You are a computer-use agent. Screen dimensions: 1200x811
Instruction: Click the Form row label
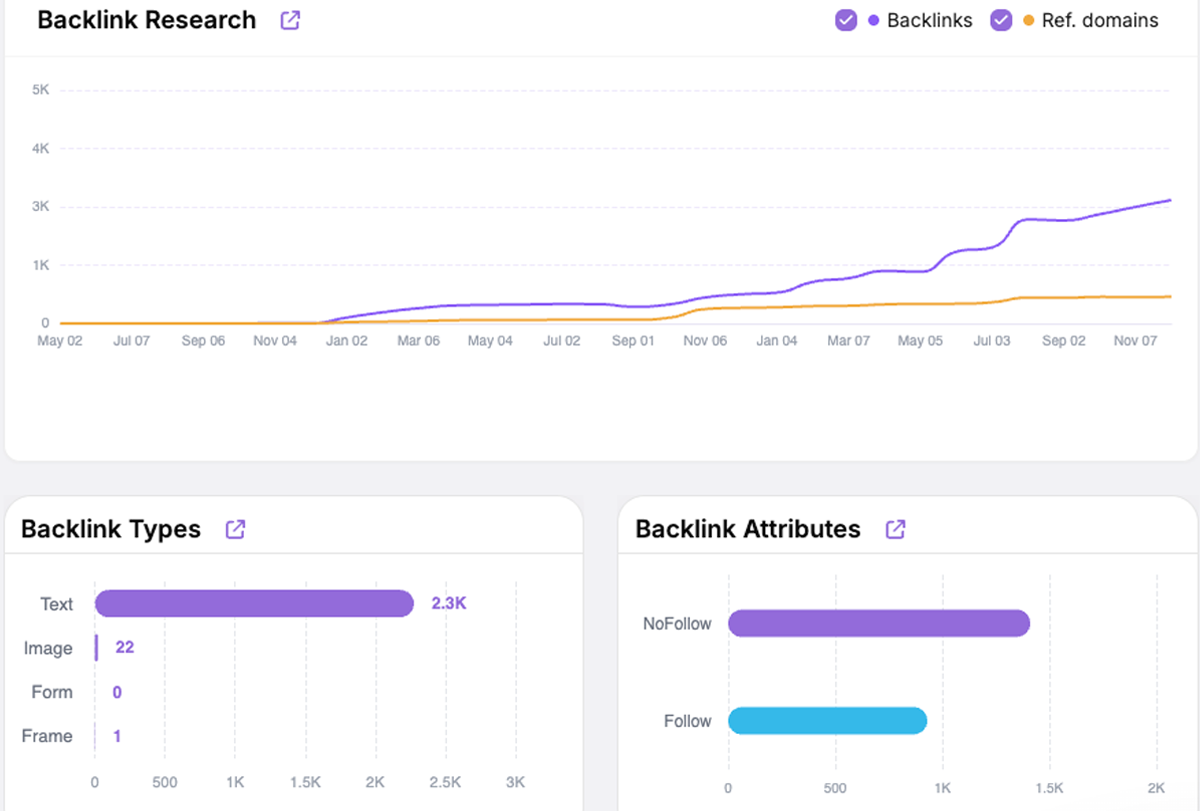pyautogui.click(x=52, y=692)
